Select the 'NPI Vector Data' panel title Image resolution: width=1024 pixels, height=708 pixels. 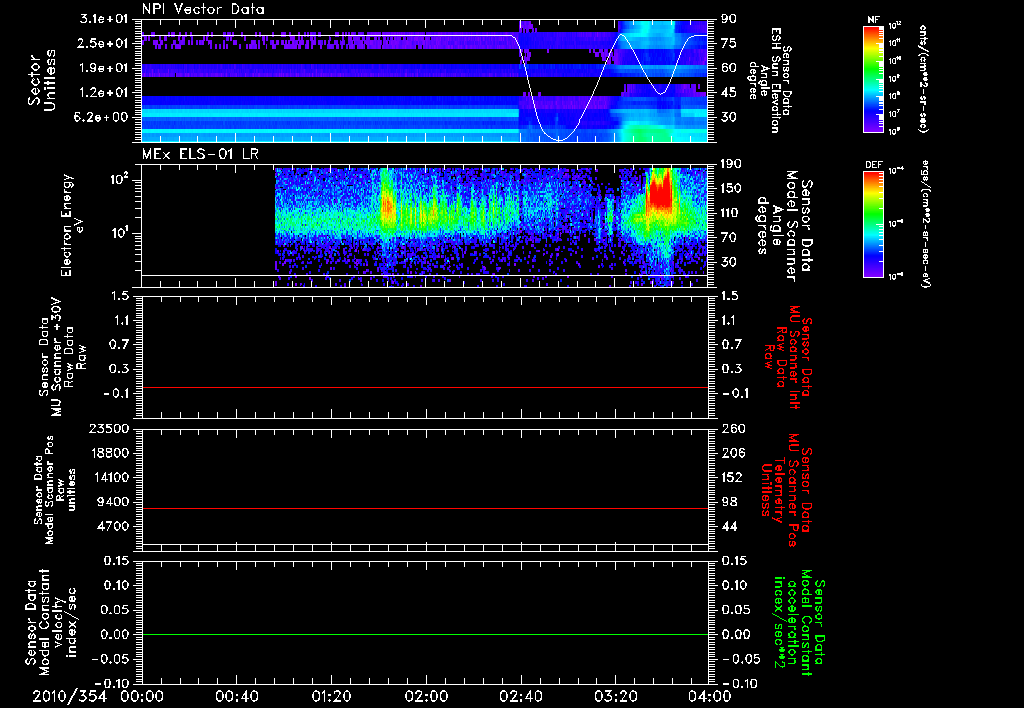[x=203, y=9]
